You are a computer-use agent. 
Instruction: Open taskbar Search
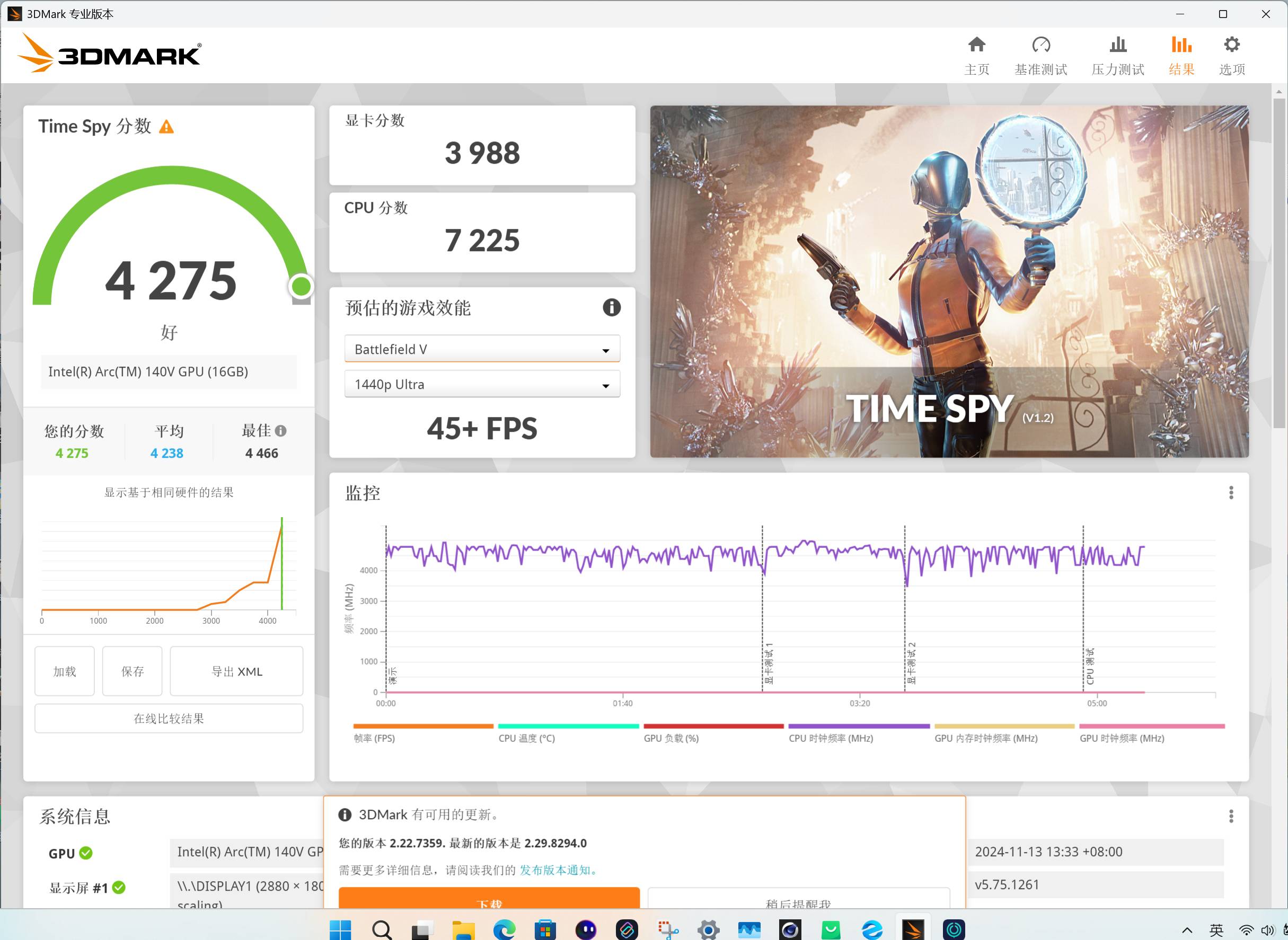381,930
